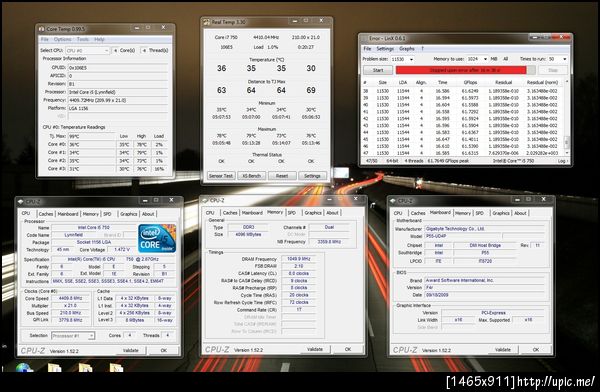Click the Start button in LinX

click(378, 70)
